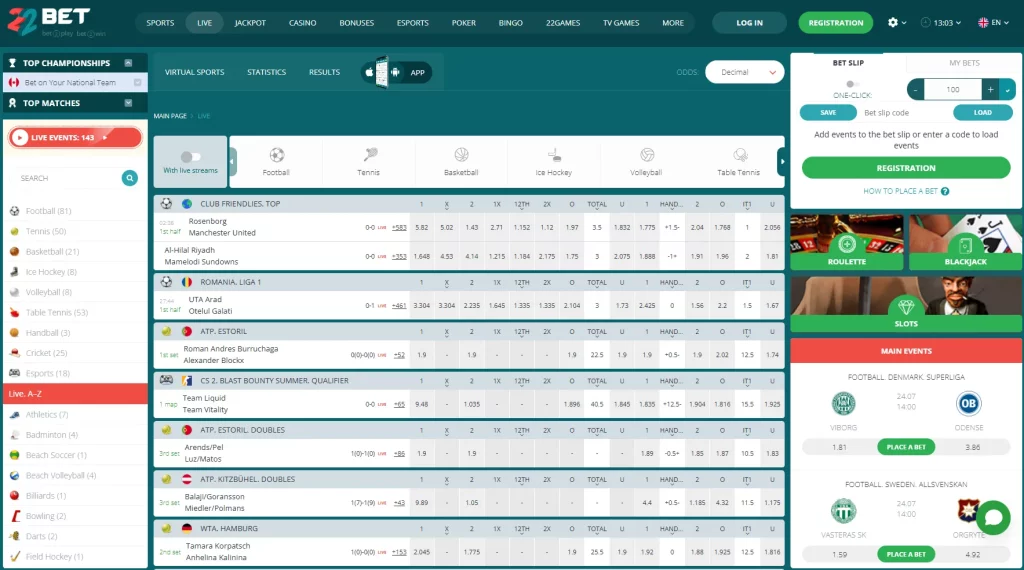
Task: Collapse the Top Championships section
Action: [128, 63]
